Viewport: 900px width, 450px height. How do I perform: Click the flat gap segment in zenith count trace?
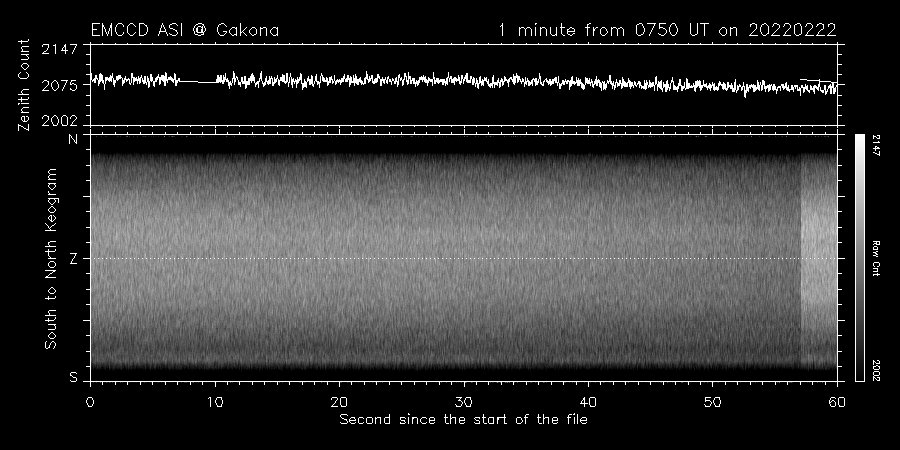pyautogui.click(x=198, y=82)
